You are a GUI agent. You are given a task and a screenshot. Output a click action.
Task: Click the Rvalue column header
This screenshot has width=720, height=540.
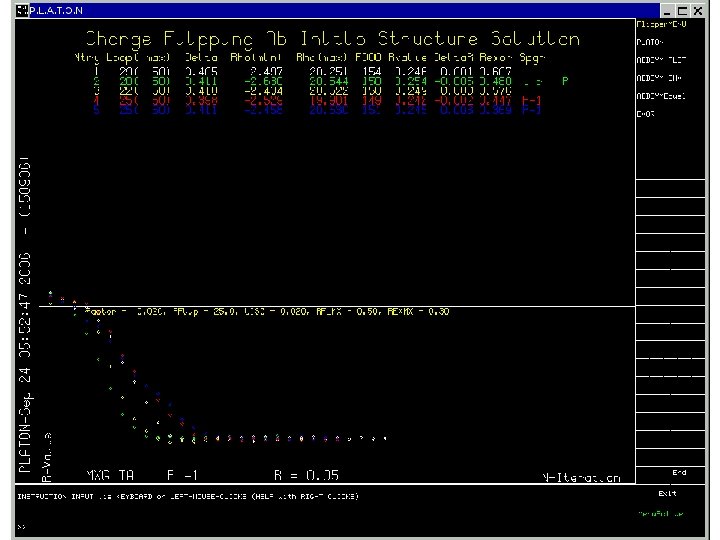pos(407,57)
